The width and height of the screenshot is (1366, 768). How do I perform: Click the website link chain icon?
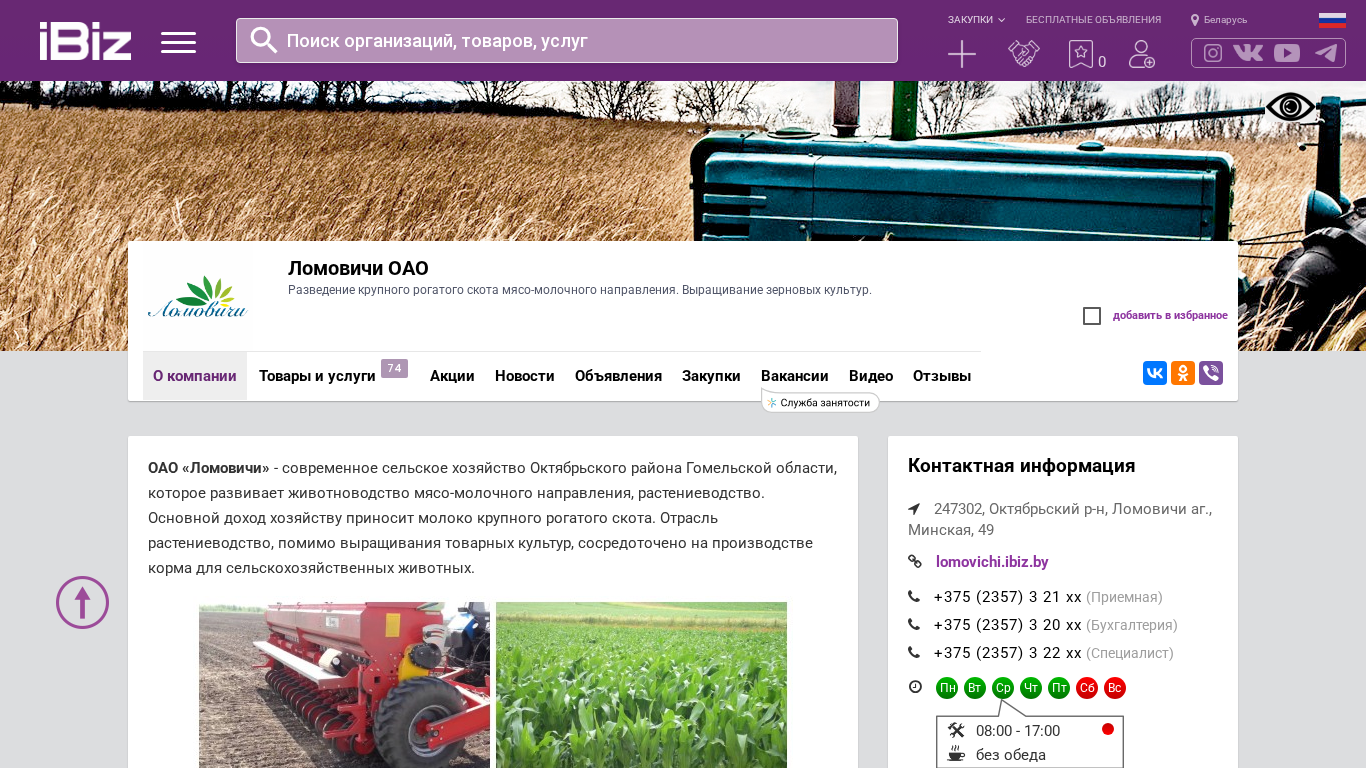click(914, 562)
